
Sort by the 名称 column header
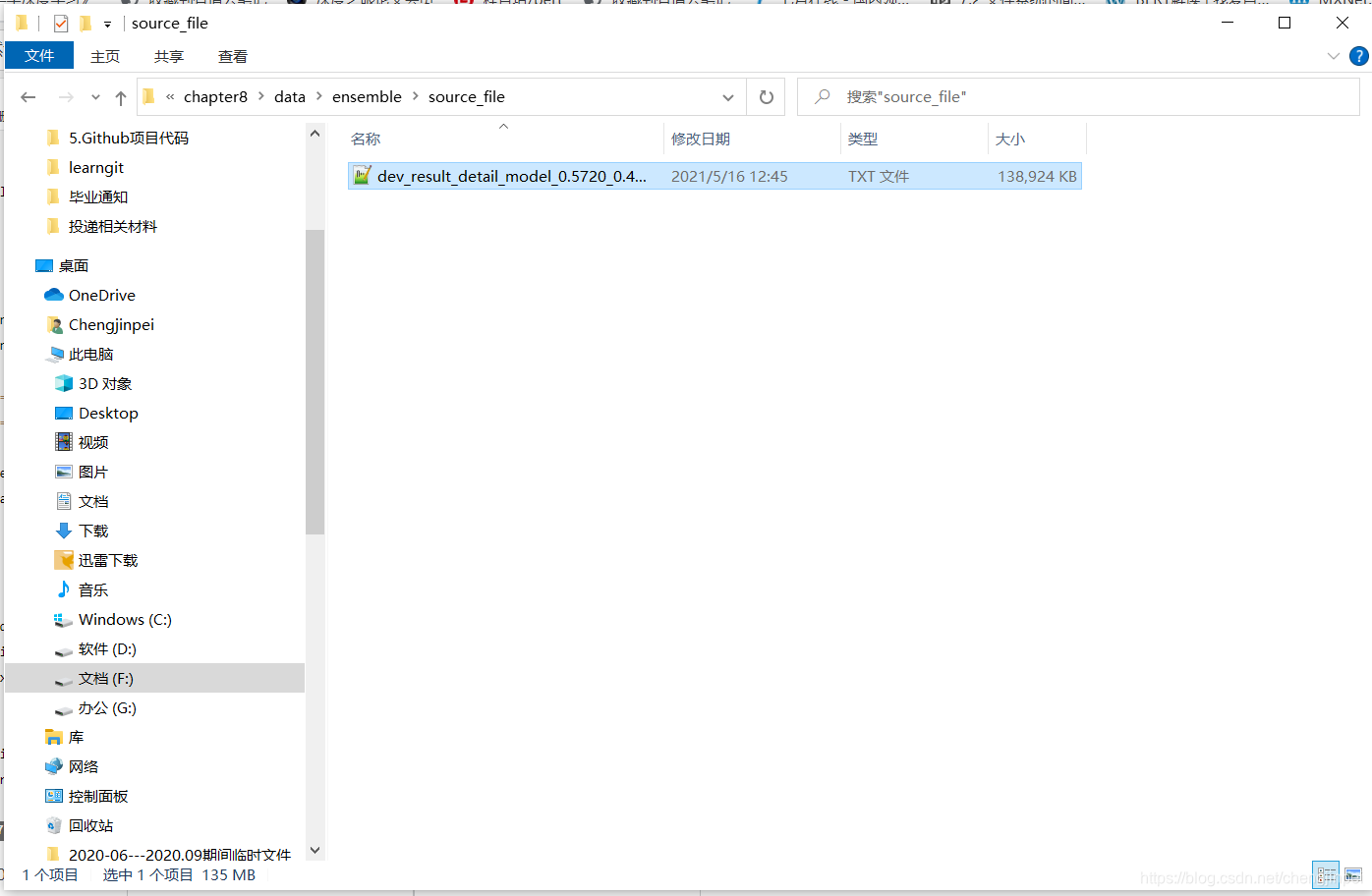[x=366, y=140]
